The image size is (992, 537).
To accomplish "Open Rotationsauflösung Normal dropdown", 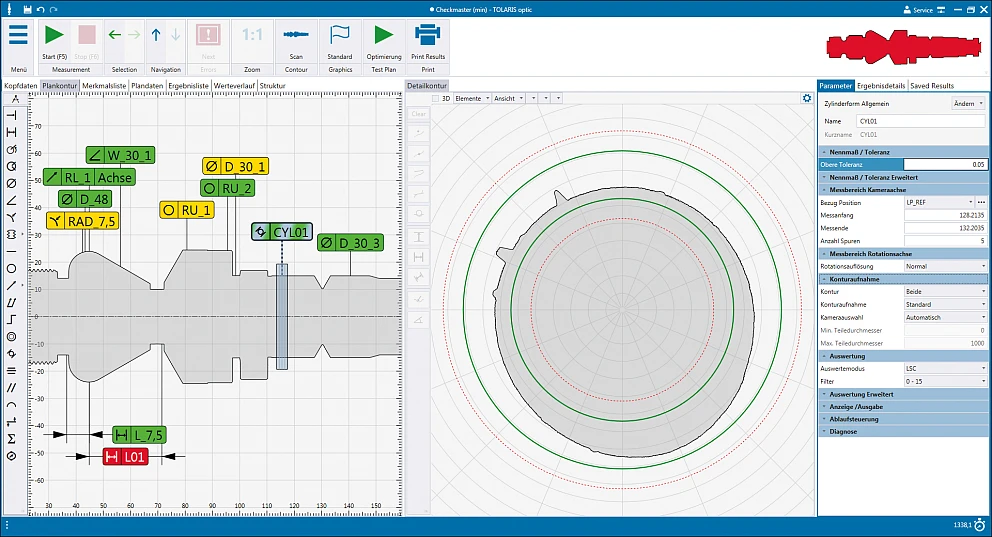I will pos(945,266).
